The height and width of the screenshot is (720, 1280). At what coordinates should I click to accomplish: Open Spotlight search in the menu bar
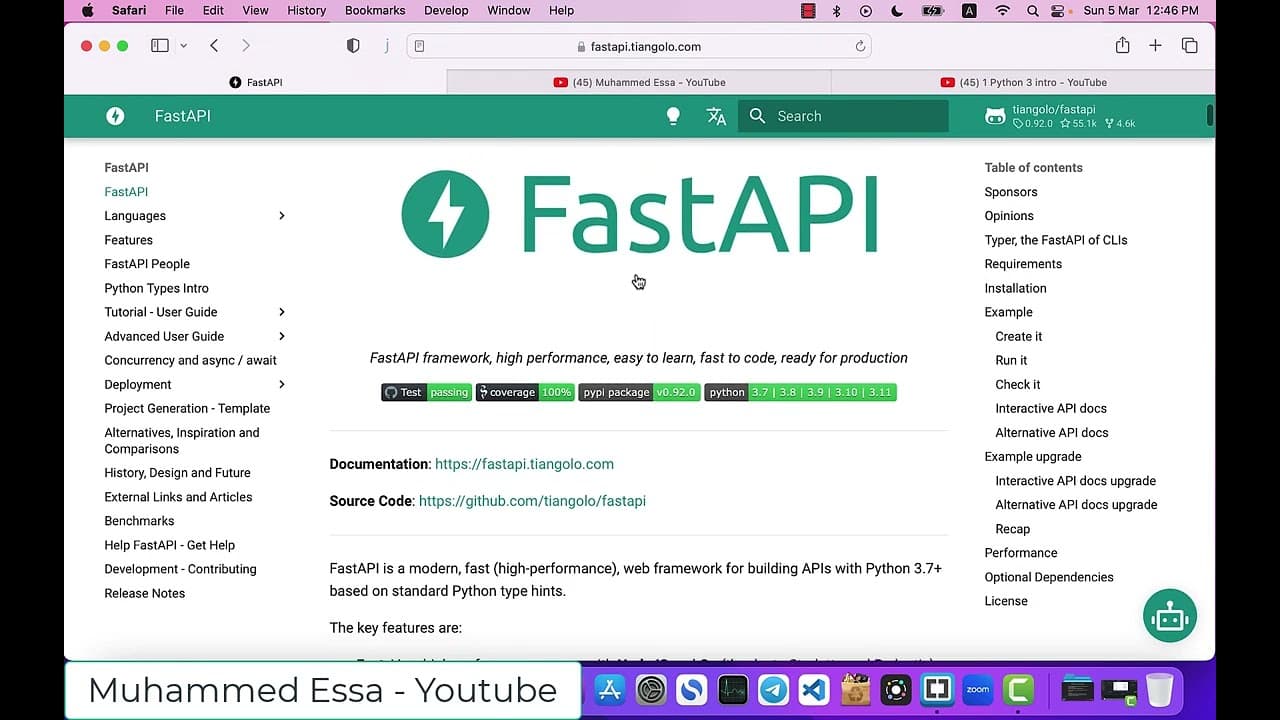tap(1032, 10)
